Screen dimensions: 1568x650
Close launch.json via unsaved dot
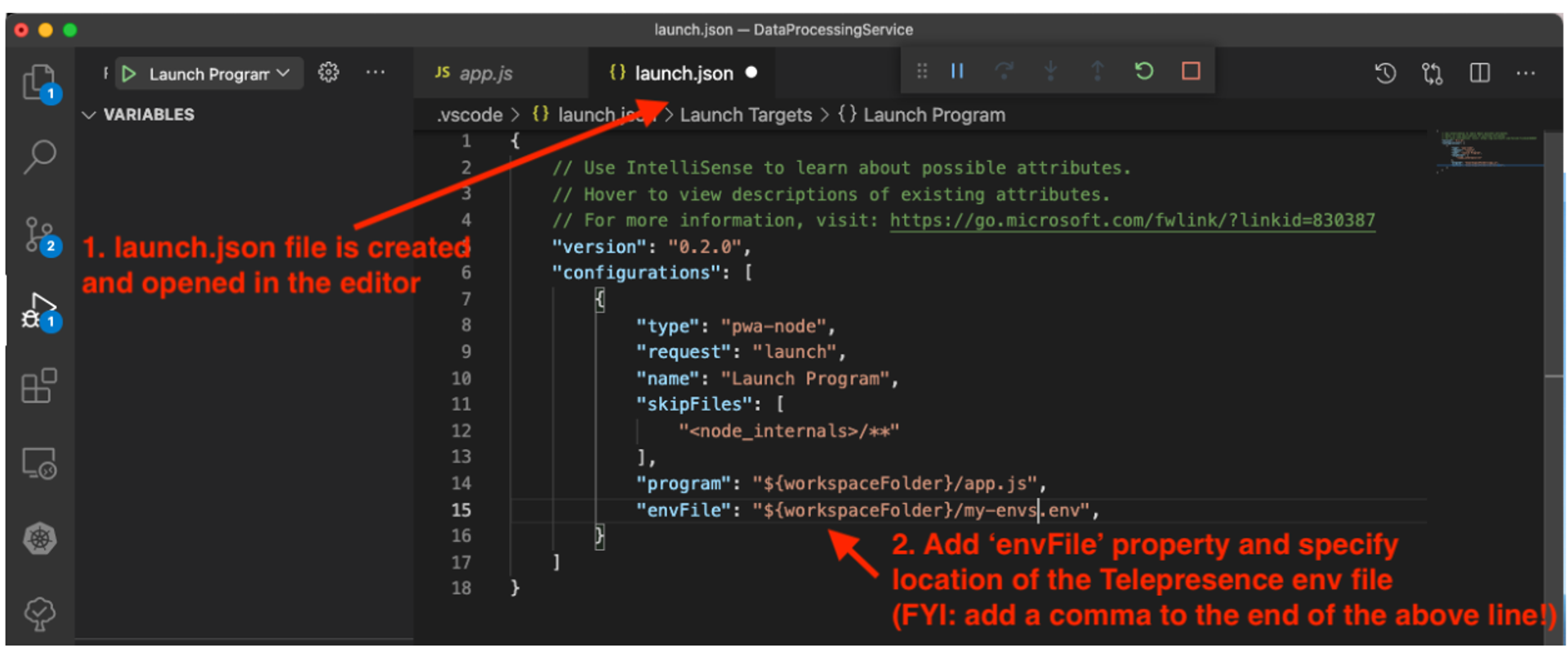(x=751, y=73)
